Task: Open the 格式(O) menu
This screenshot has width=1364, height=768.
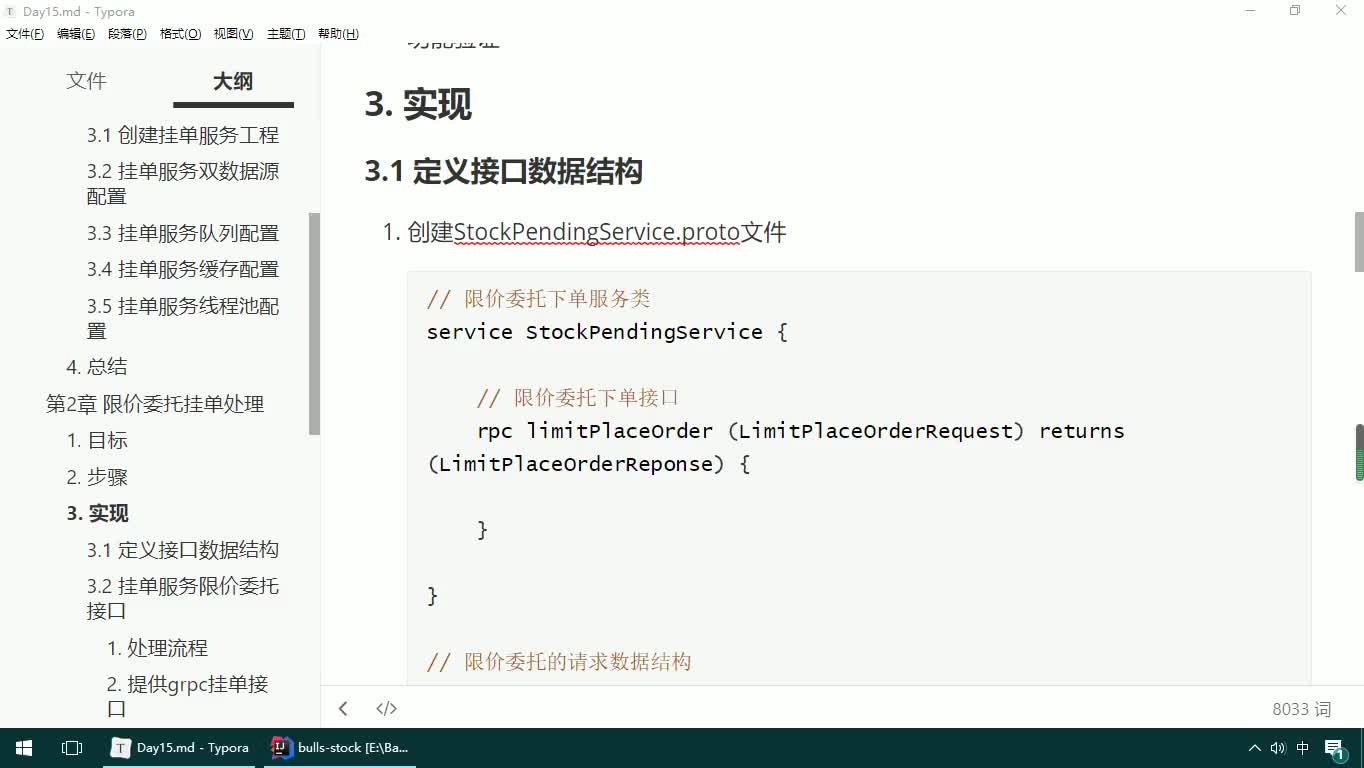Action: pyautogui.click(x=180, y=34)
